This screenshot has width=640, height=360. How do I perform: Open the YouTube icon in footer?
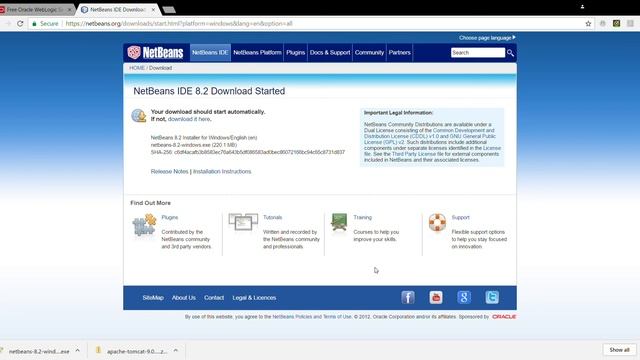436,297
